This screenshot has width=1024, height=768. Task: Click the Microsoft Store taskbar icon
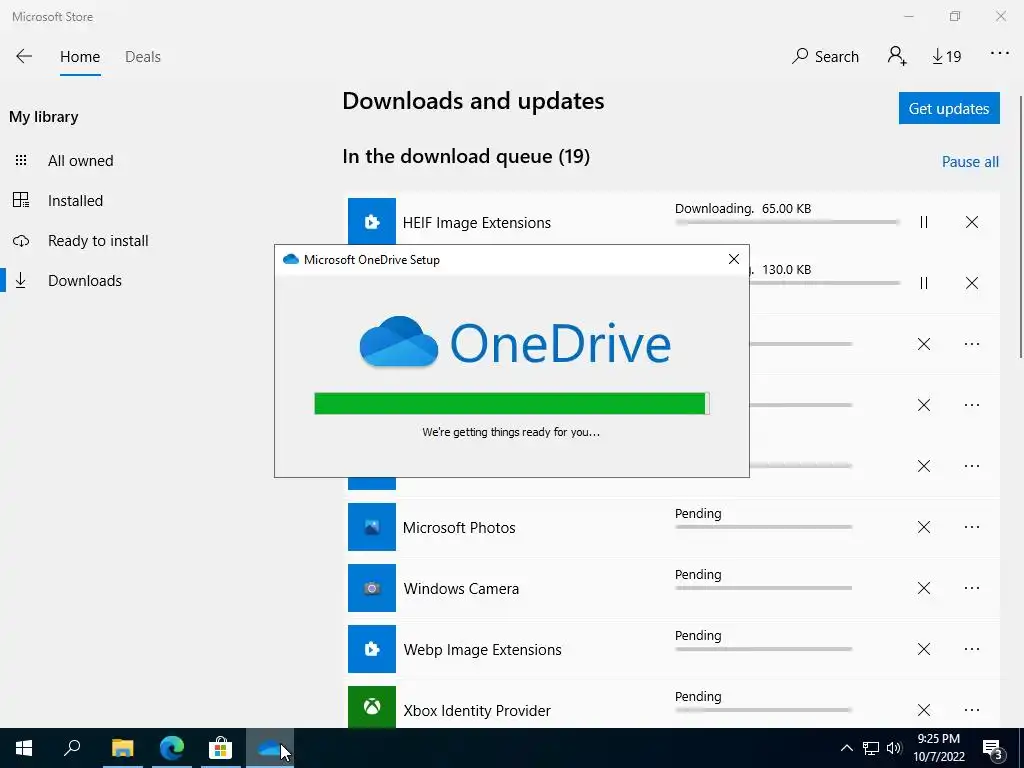221,748
